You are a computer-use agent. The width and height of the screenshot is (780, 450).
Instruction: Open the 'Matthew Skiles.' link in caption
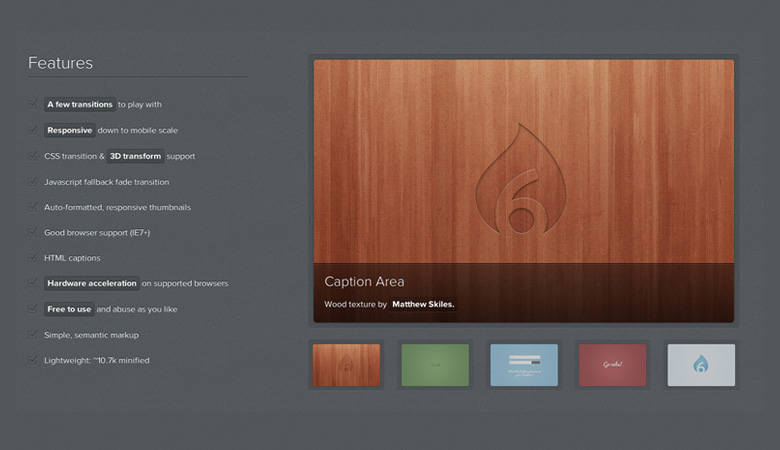click(423, 304)
